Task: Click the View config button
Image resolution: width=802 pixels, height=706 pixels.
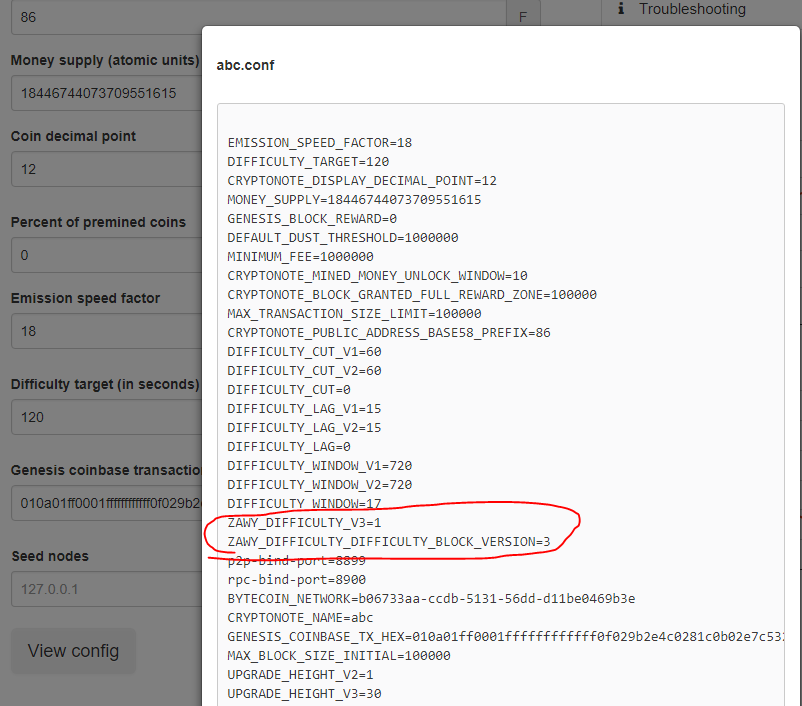Action: (x=72, y=651)
